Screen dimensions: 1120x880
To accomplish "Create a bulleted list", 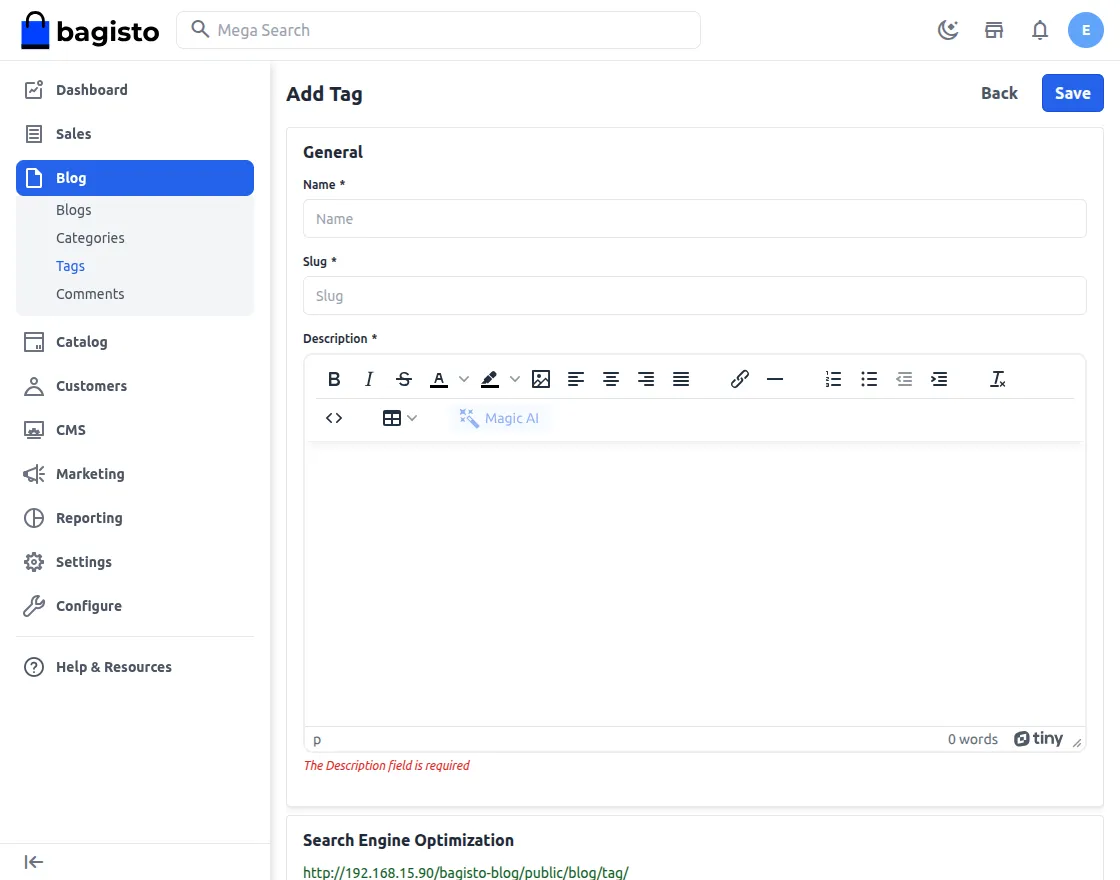I will (x=869, y=379).
